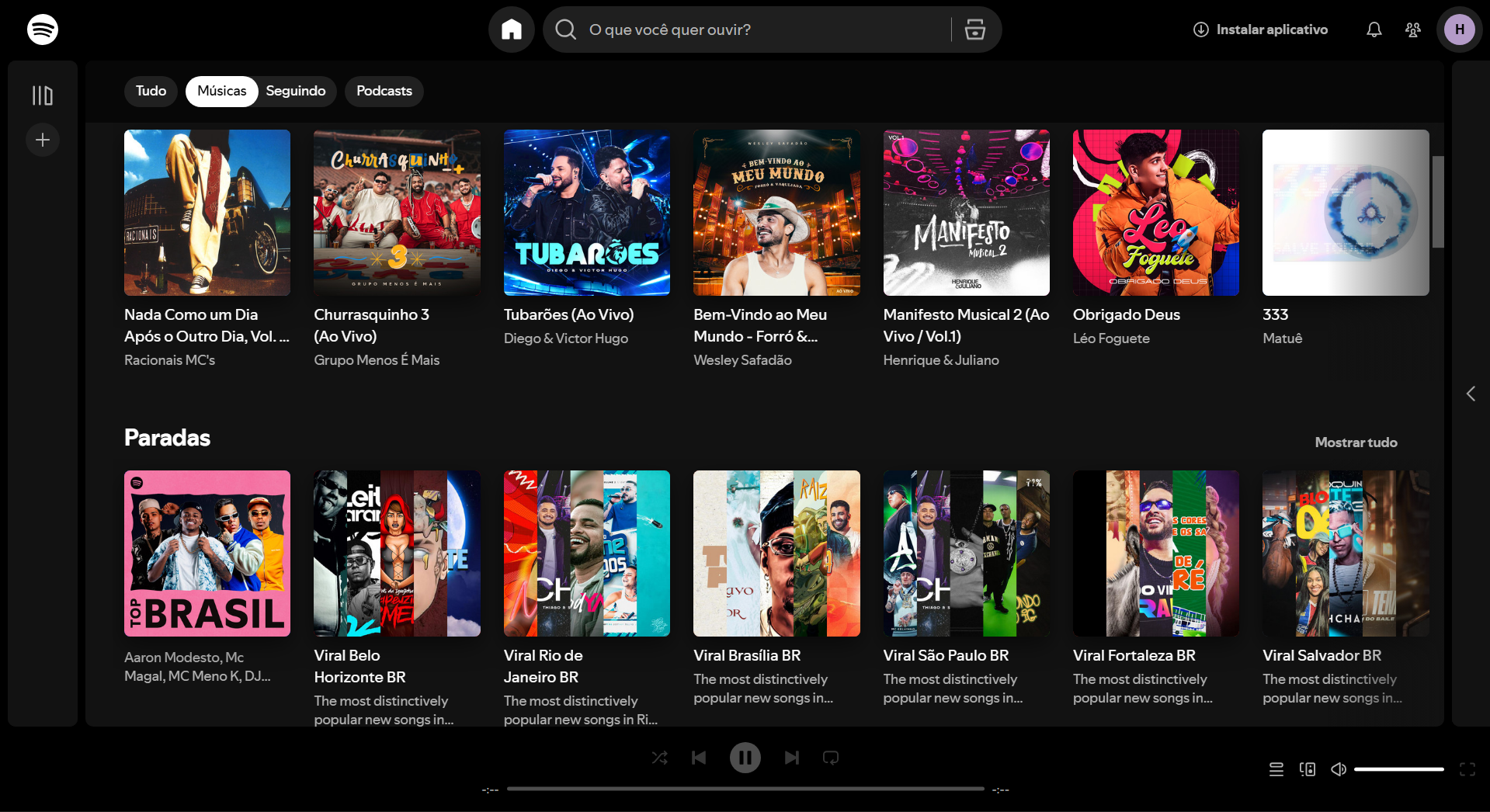The height and width of the screenshot is (812, 1490).
Task: Toggle shuffle playback
Action: point(660,758)
